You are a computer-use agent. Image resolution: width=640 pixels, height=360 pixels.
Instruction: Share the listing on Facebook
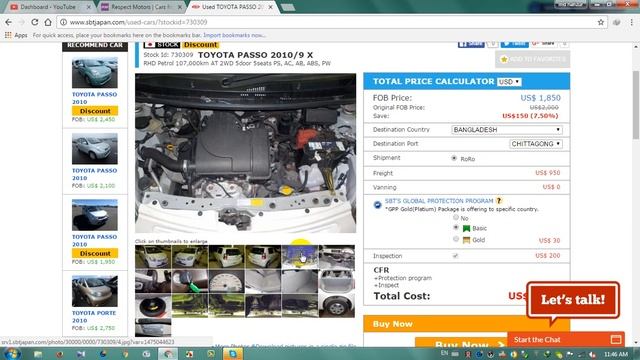(471, 44)
